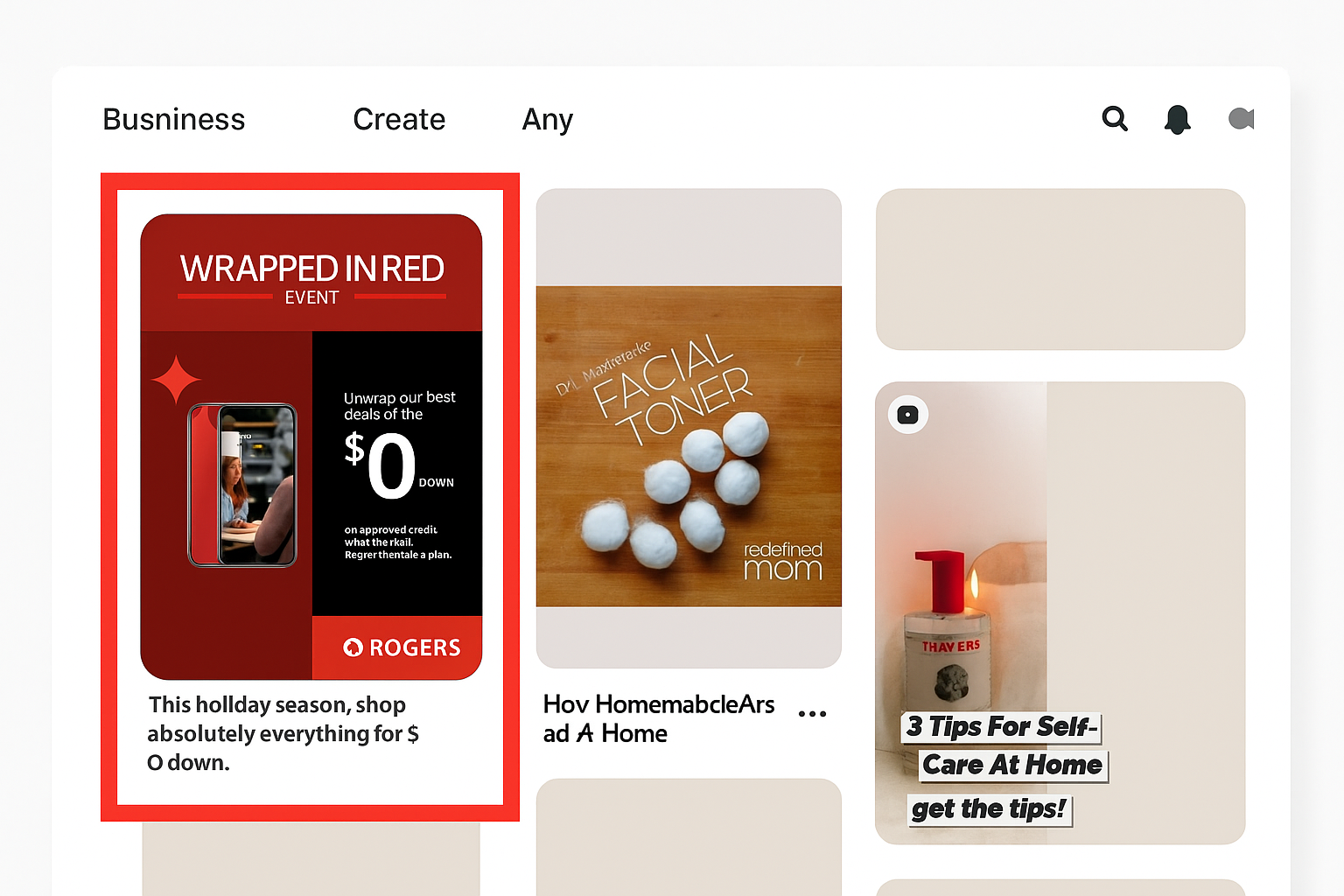The width and height of the screenshot is (1344, 896).
Task: Select the Any menu item
Action: point(548,119)
